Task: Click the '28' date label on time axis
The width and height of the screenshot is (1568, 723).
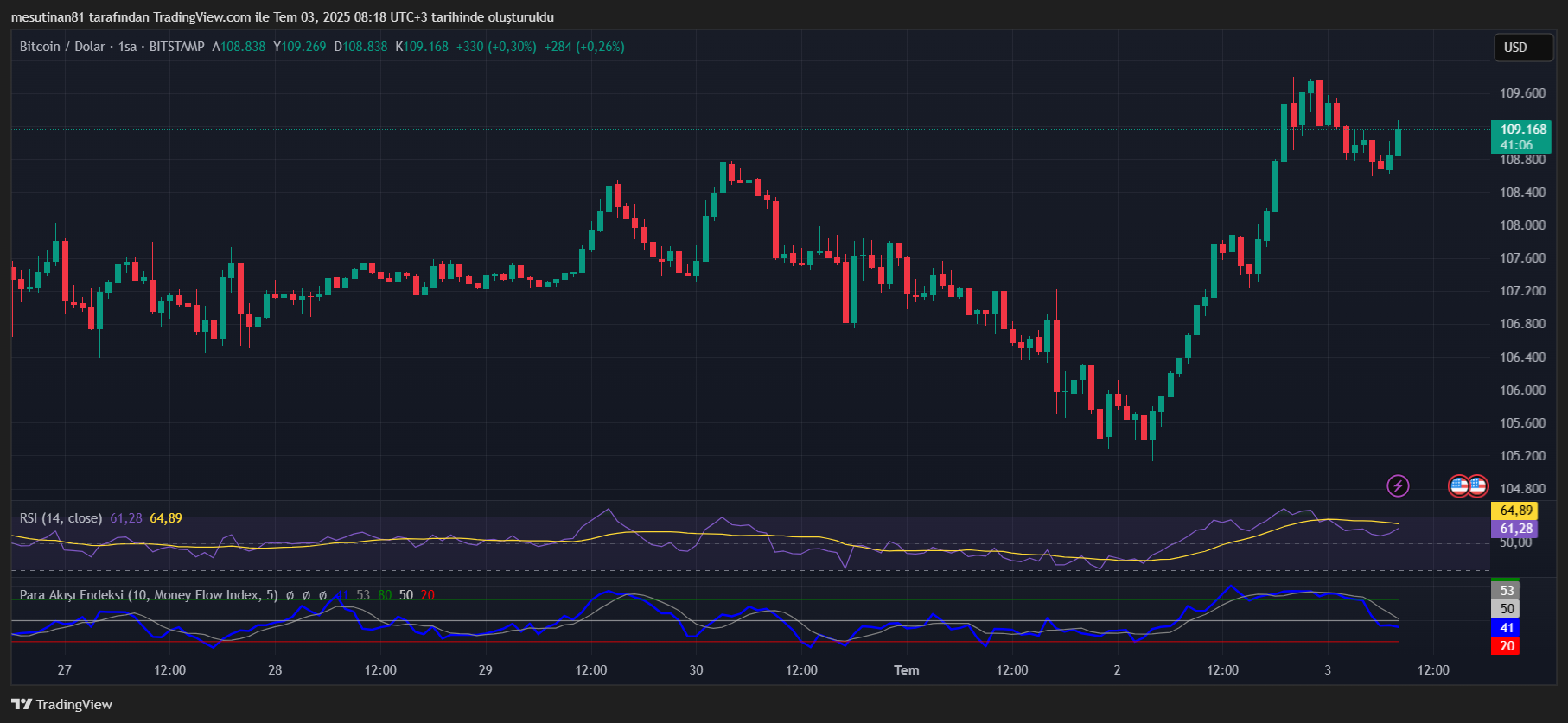Action: point(275,670)
